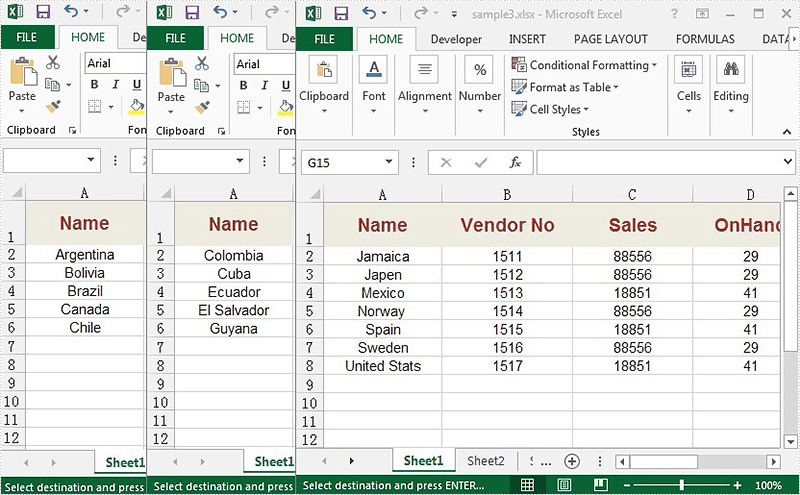Expand the formula bar with the chevron
The height and width of the screenshot is (495, 800).
coord(788,162)
